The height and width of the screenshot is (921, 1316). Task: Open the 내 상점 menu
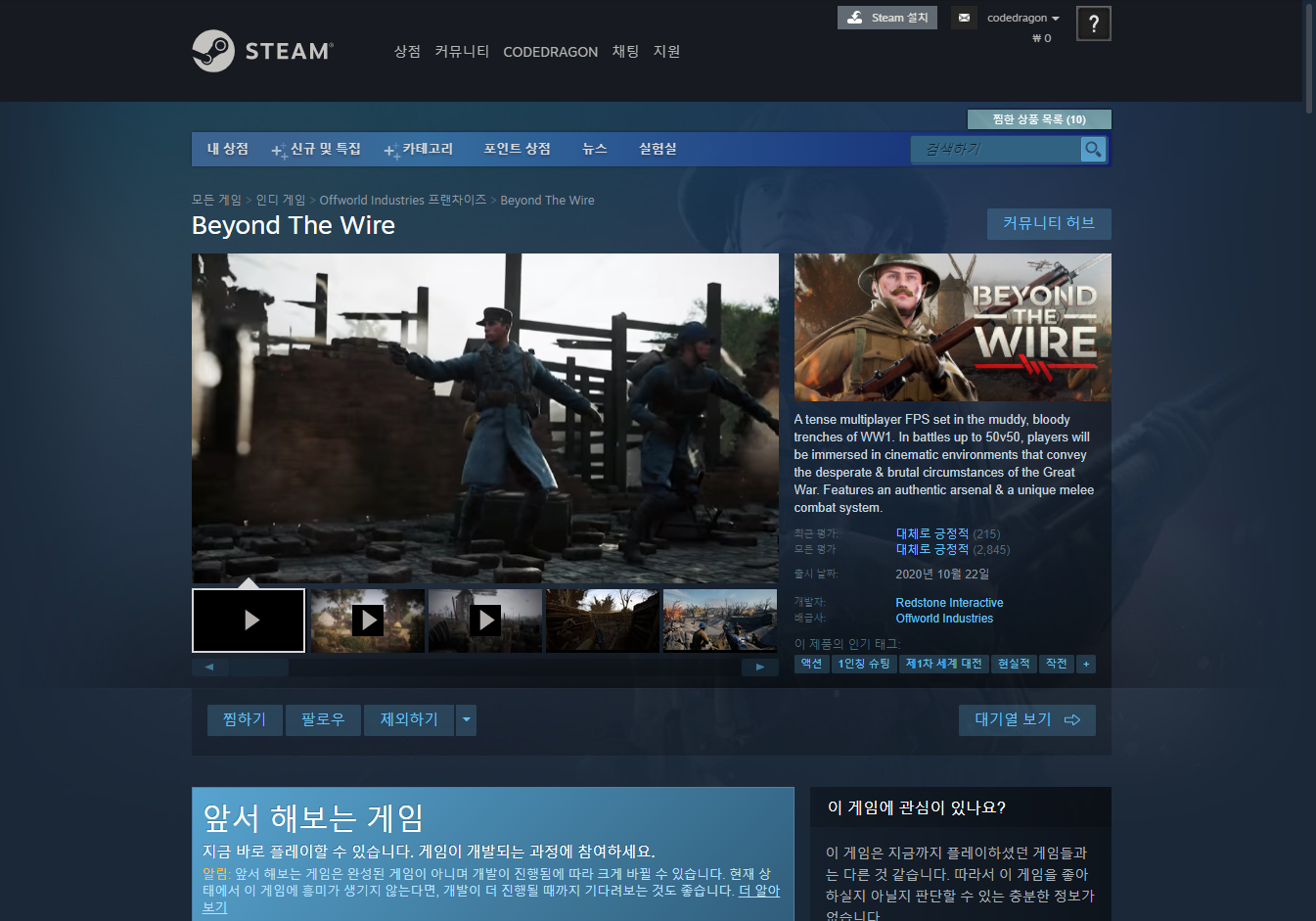pyautogui.click(x=228, y=149)
